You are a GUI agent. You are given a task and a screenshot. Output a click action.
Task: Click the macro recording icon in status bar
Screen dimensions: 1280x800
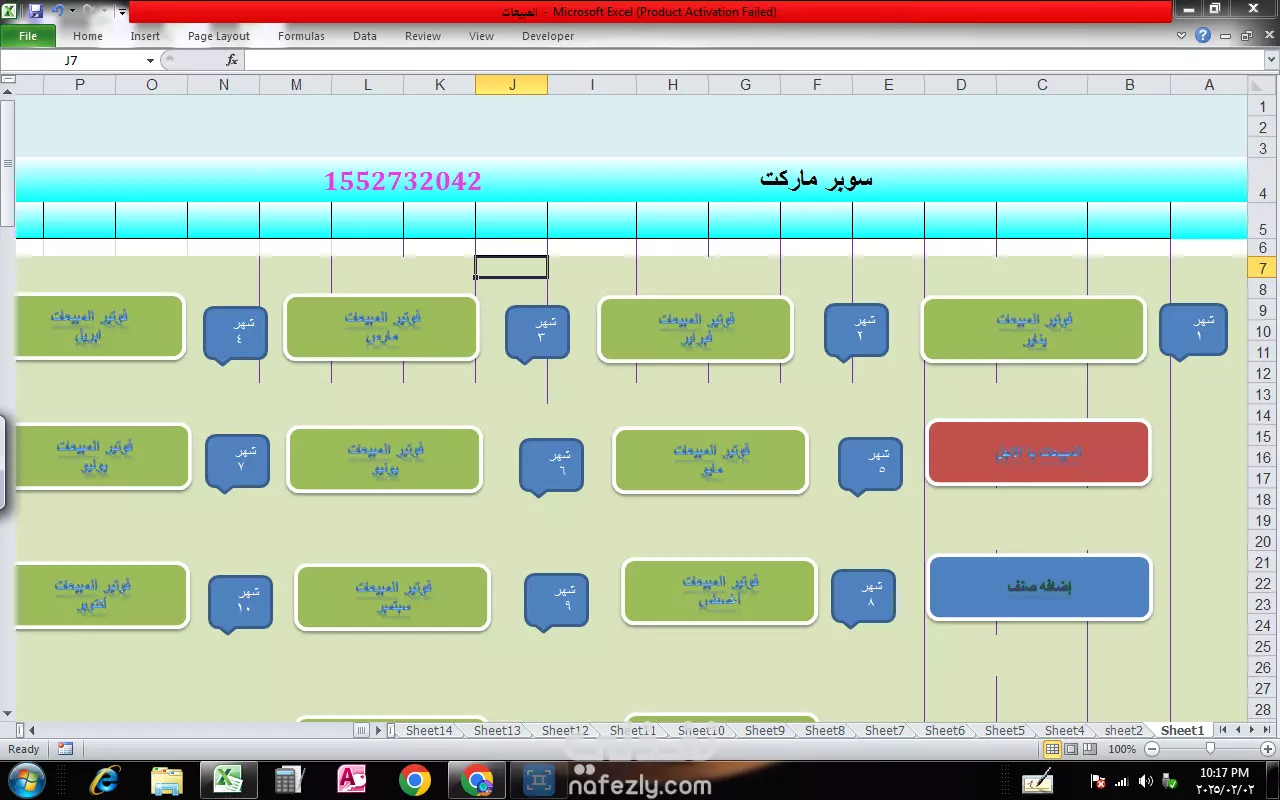65,749
